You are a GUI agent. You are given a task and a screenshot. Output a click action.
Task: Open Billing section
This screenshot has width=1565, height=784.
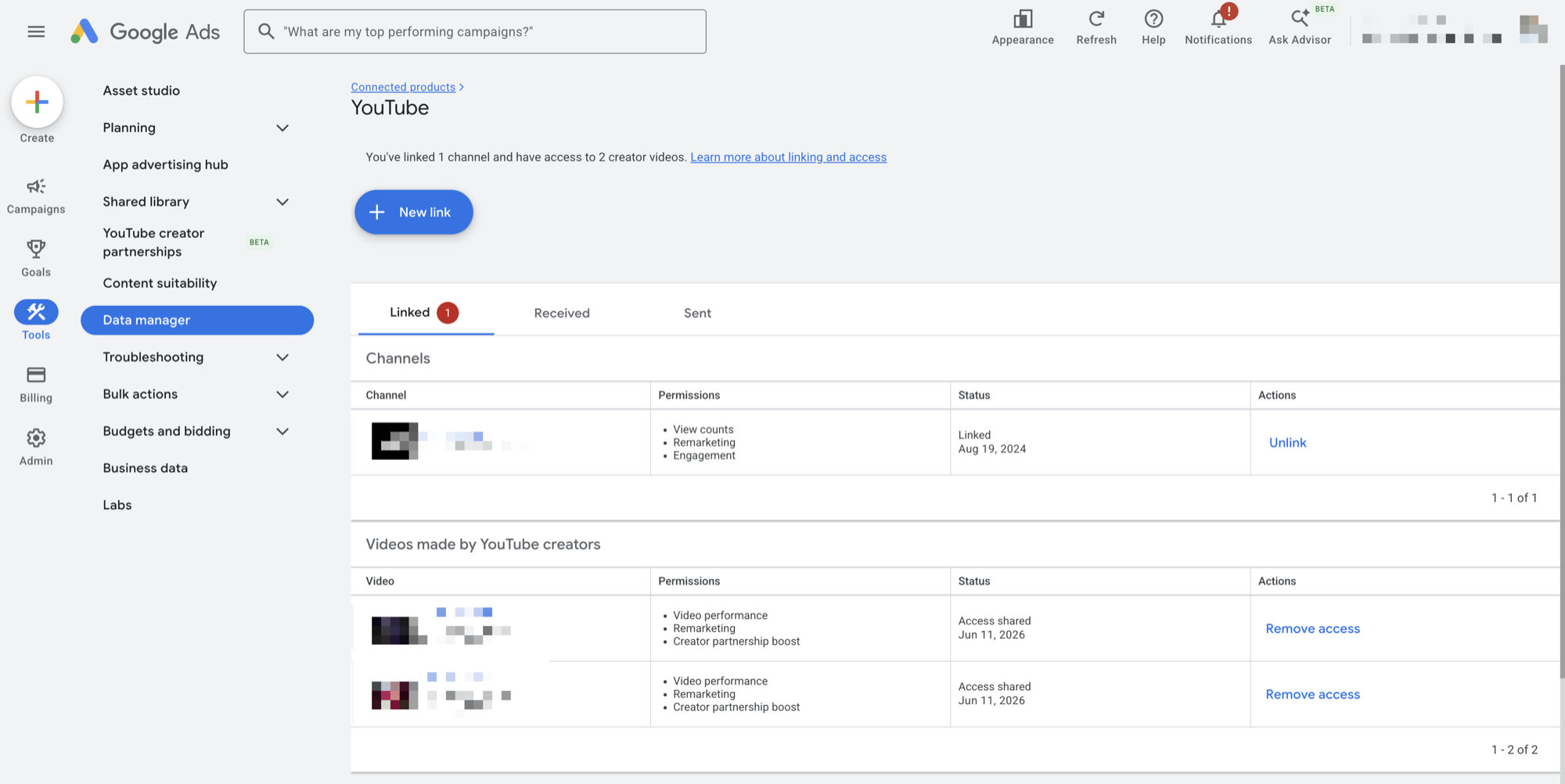(x=36, y=384)
